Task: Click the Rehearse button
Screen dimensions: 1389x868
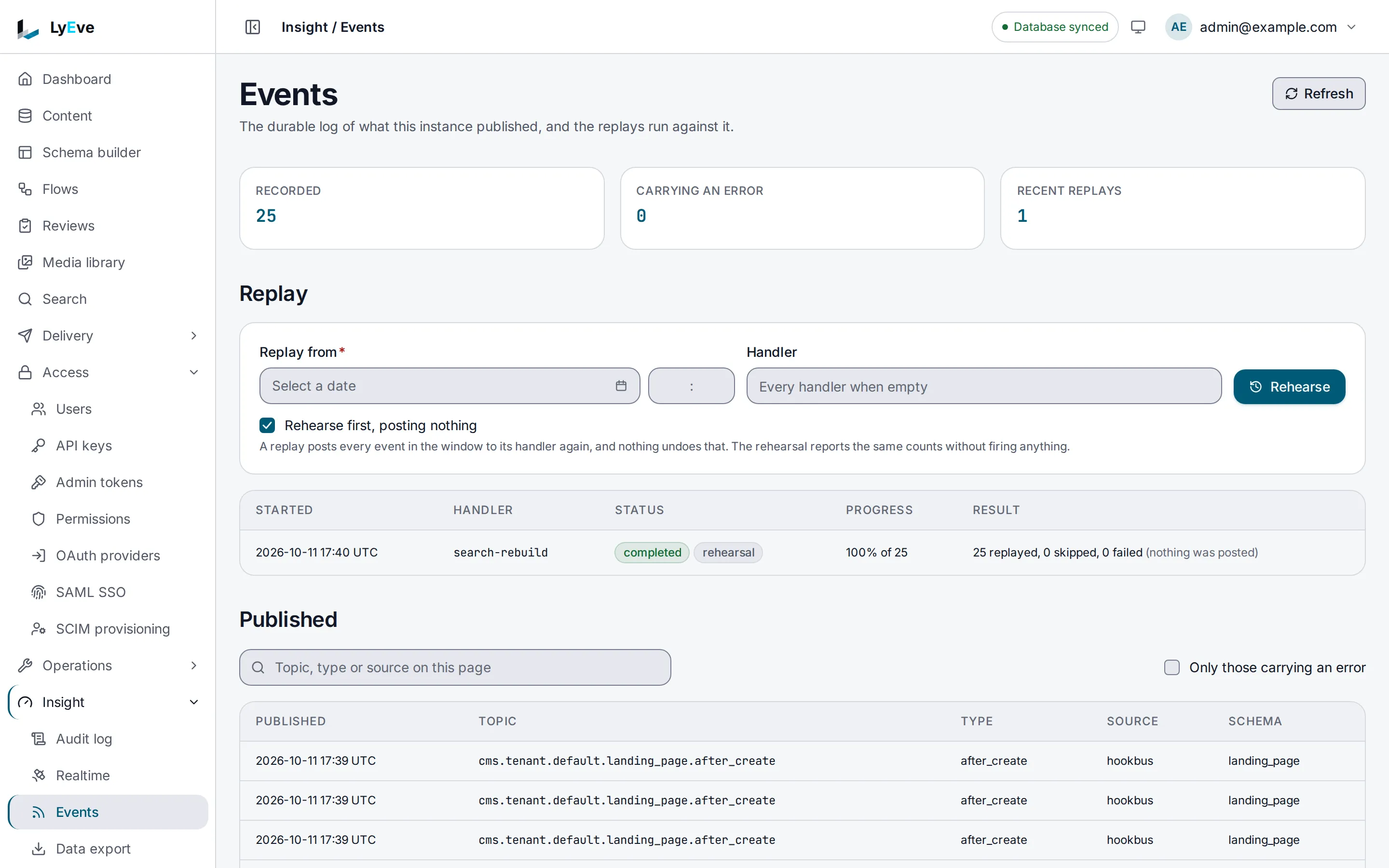Action: pos(1289,386)
